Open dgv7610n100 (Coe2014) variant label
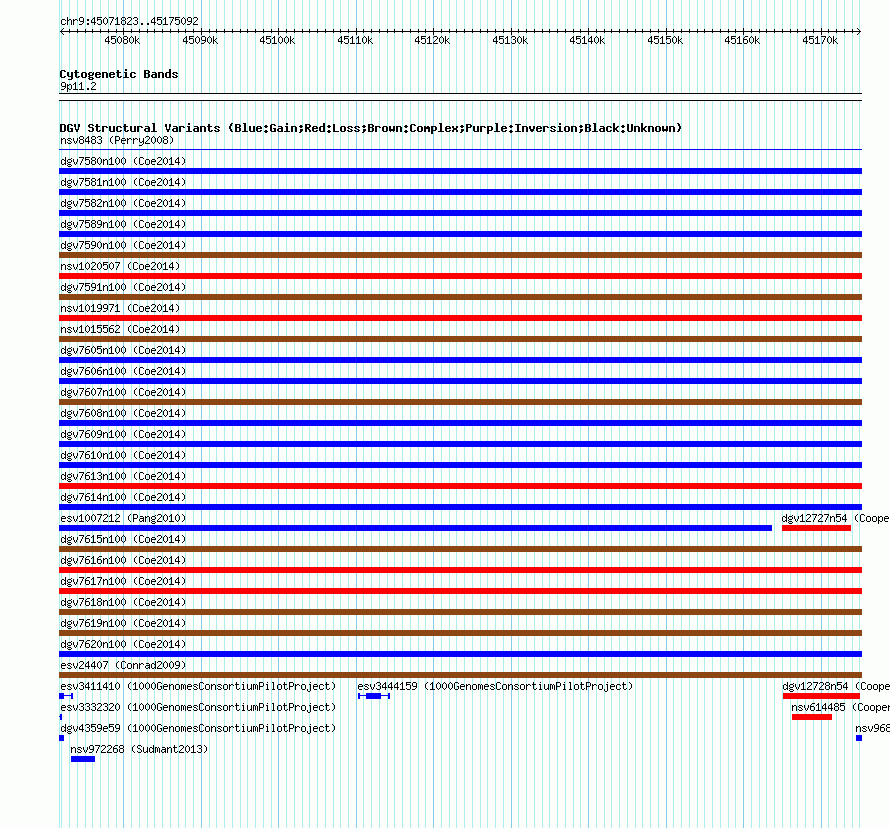The height and width of the screenshot is (828, 890). coord(123,455)
